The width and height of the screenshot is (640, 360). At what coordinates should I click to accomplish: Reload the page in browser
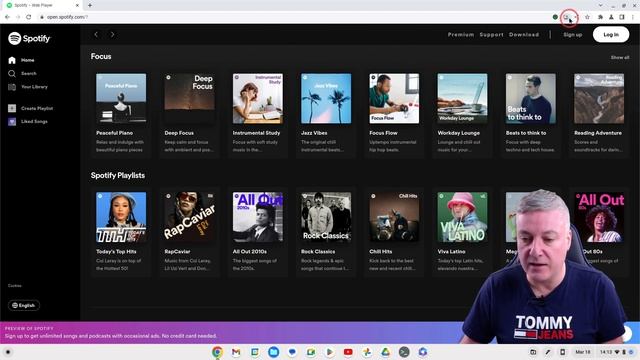29,17
